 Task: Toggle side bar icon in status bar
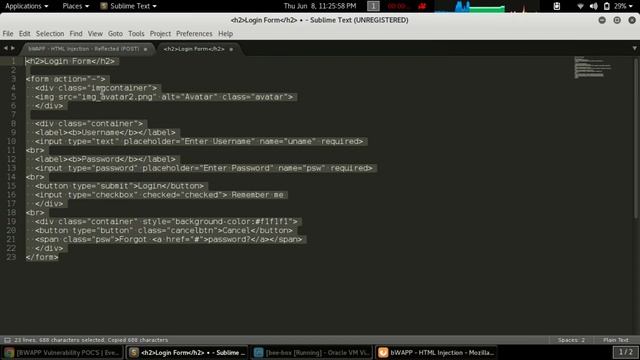point(7,340)
